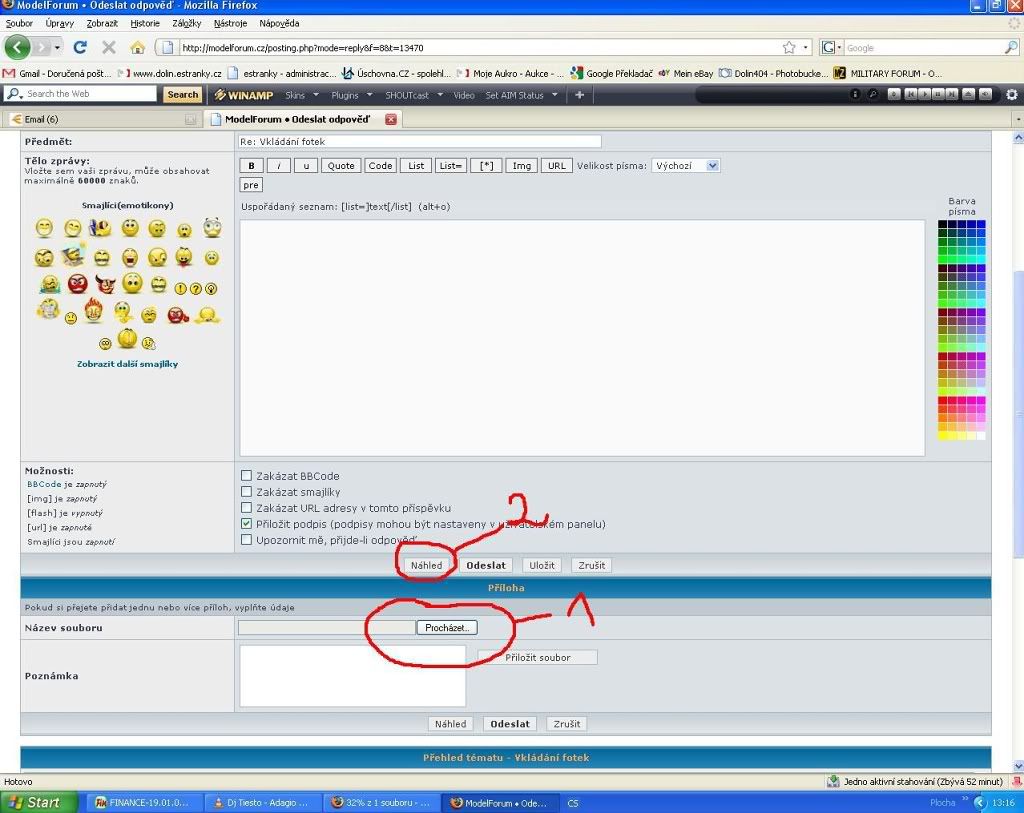Click the grey Stop loading X icon
Image resolution: width=1024 pixels, height=813 pixels.
click(x=109, y=47)
